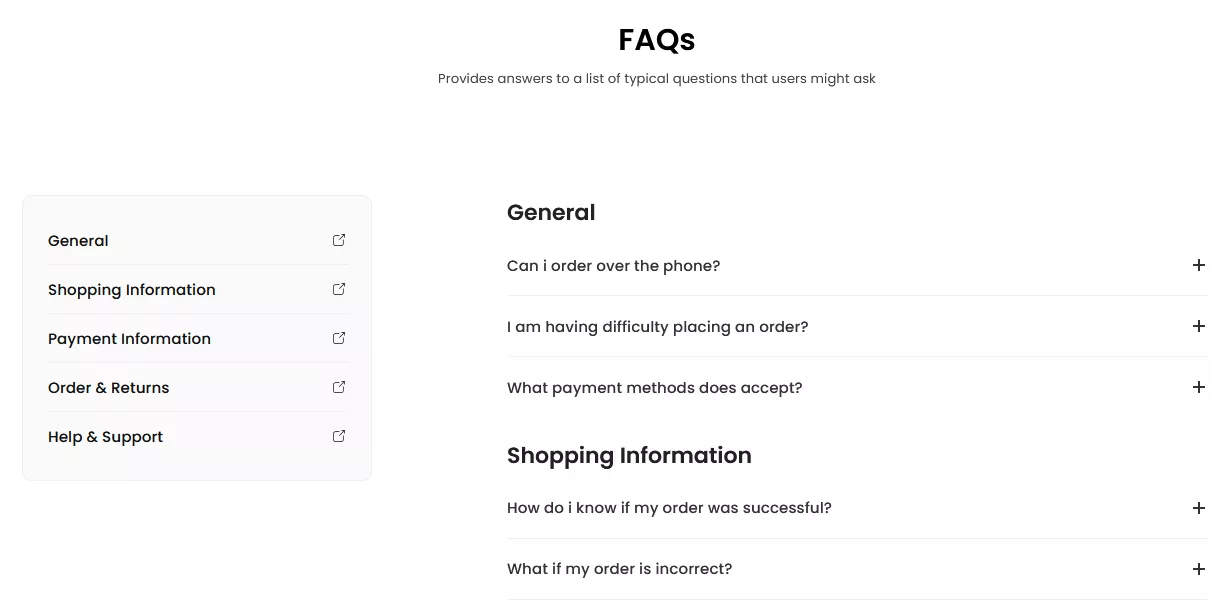This screenshot has height=600, width=1230.
Task: Click the external link icon beside General
Action: [338, 240]
